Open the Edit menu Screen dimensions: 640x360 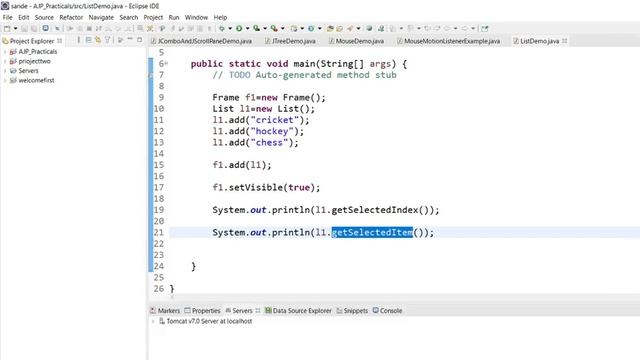tap(24, 18)
